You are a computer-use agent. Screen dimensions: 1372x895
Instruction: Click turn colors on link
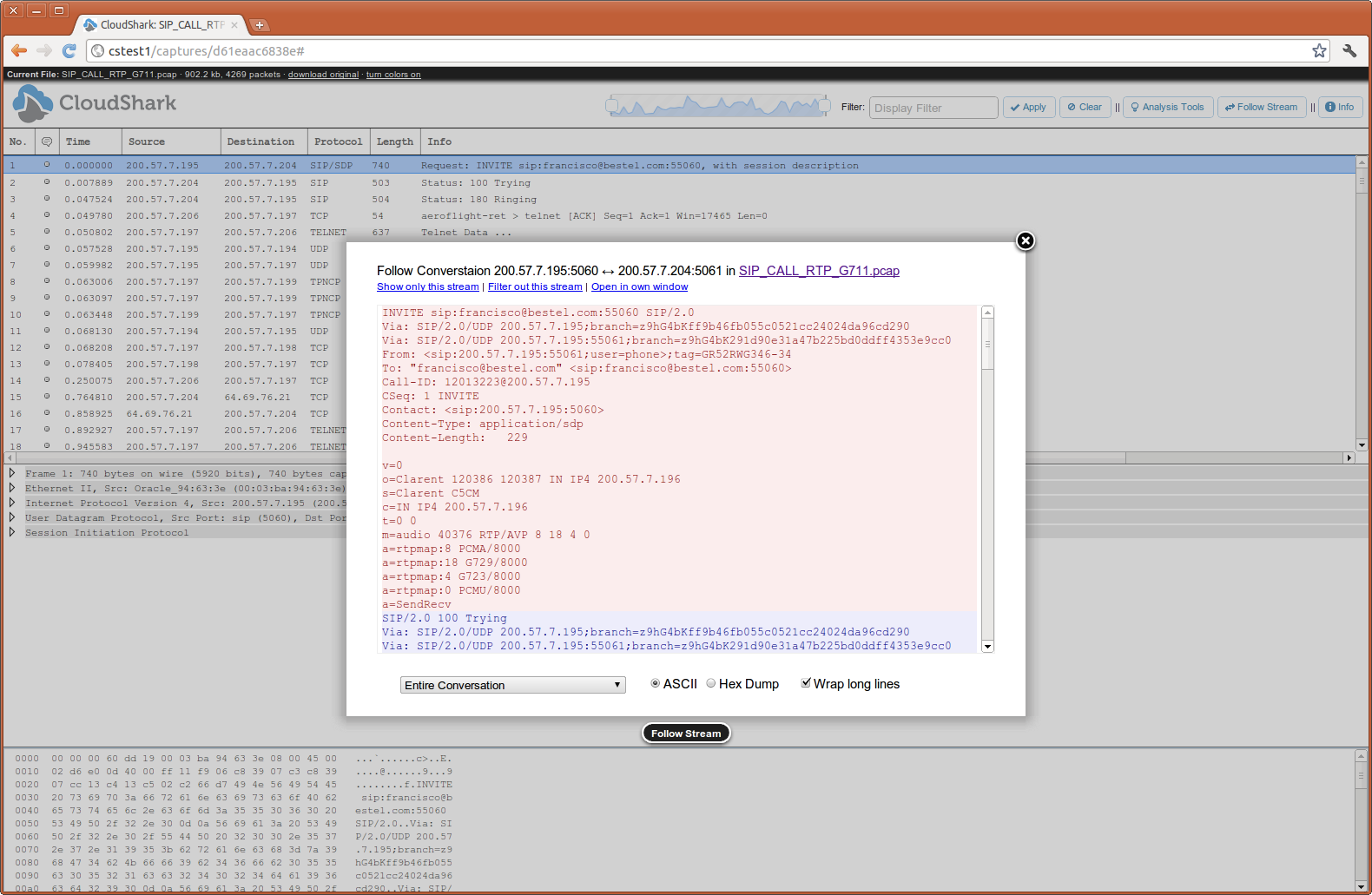393,75
